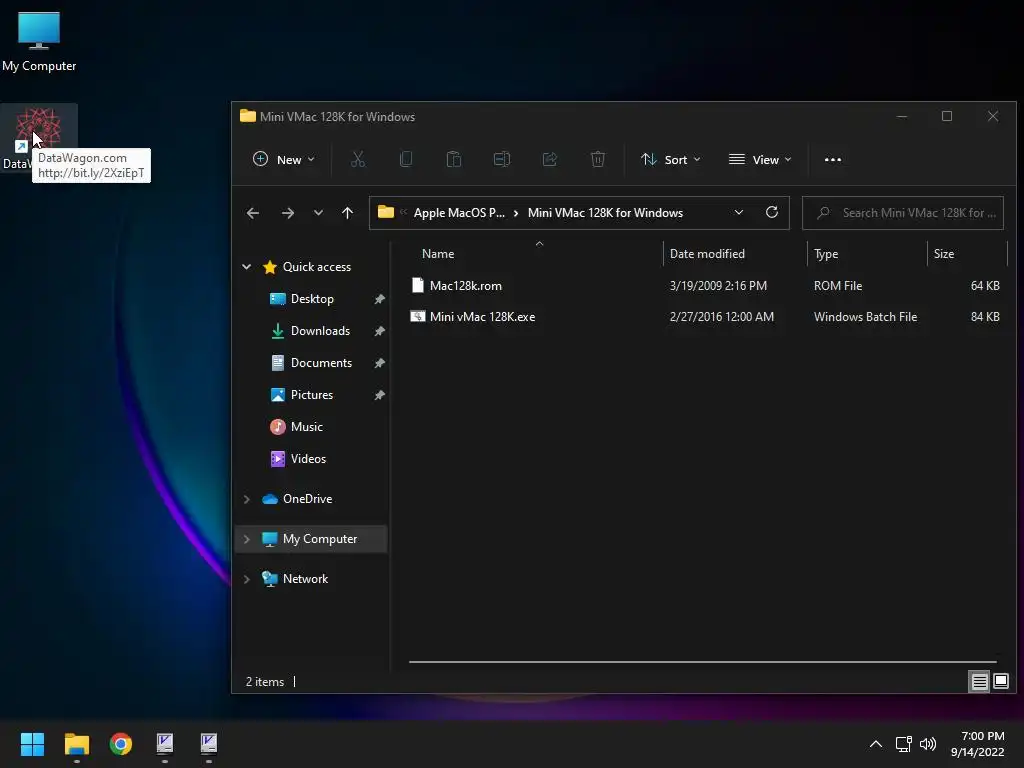Click the Quick access star icon
Image resolution: width=1024 pixels, height=768 pixels.
[270, 266]
